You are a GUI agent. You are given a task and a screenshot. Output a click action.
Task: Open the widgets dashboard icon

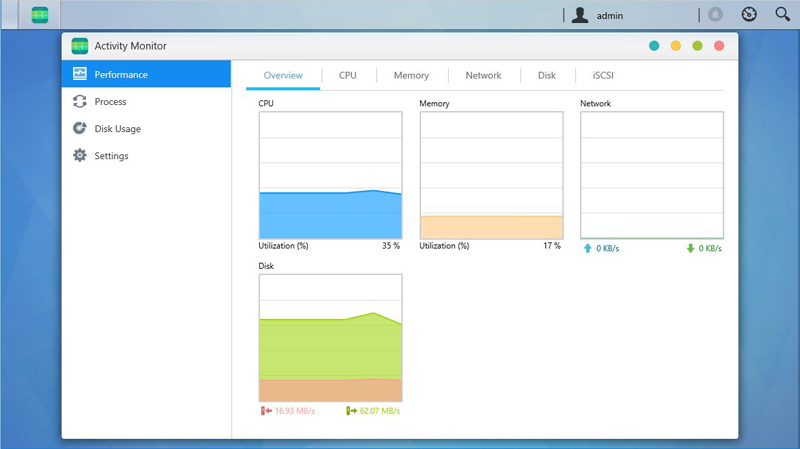tap(749, 15)
